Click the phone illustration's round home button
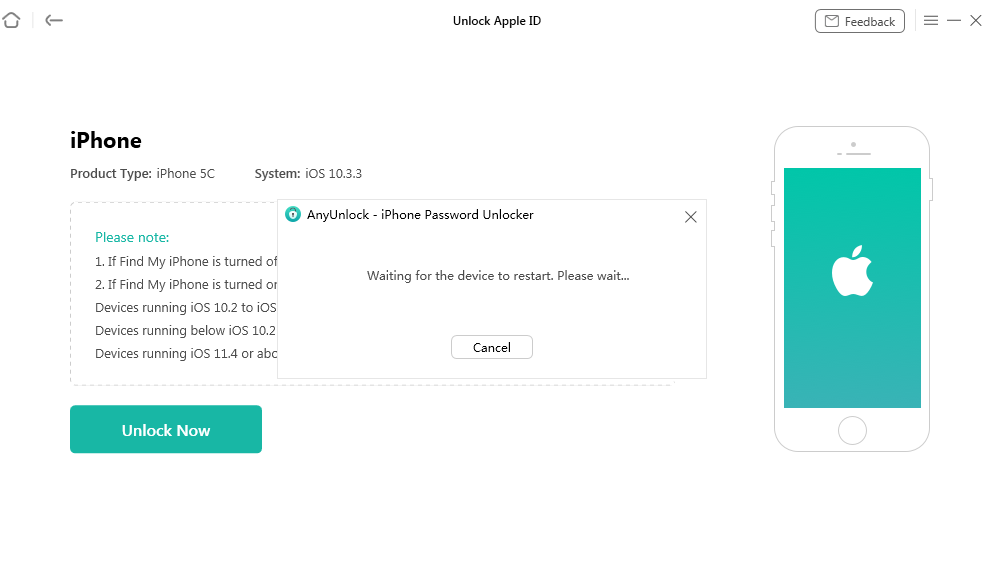The height and width of the screenshot is (575, 988). tap(852, 430)
